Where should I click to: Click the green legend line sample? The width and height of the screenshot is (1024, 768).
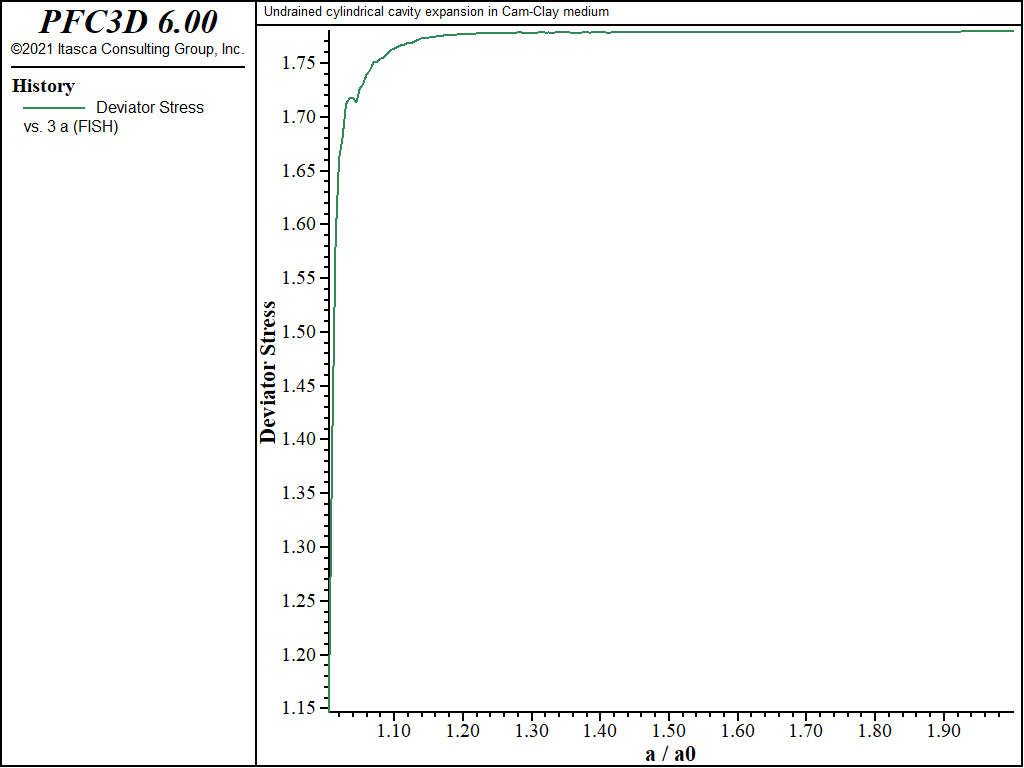coord(54,108)
